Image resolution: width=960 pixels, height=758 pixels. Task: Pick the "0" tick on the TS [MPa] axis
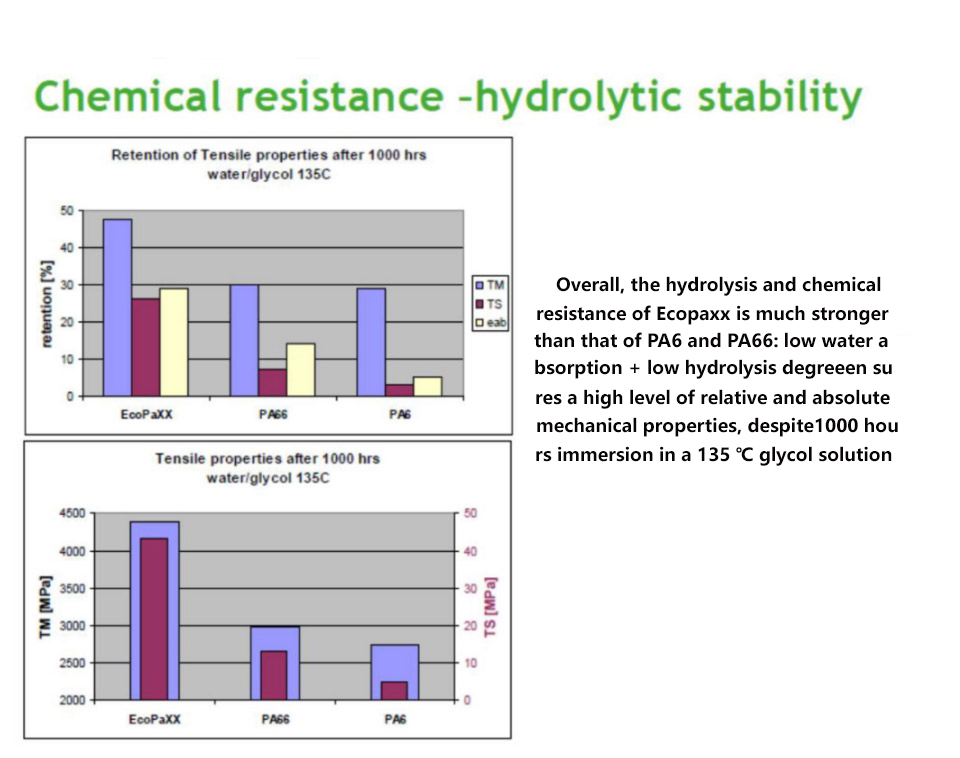coord(467,700)
